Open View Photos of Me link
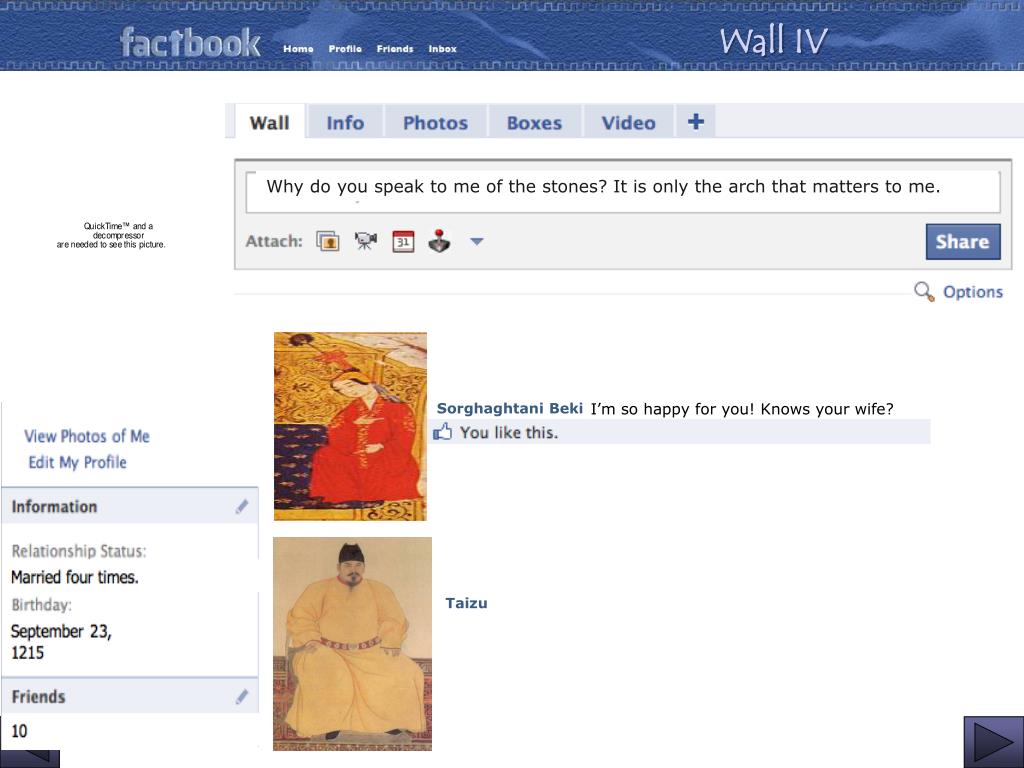The width and height of the screenshot is (1024, 768). point(87,436)
